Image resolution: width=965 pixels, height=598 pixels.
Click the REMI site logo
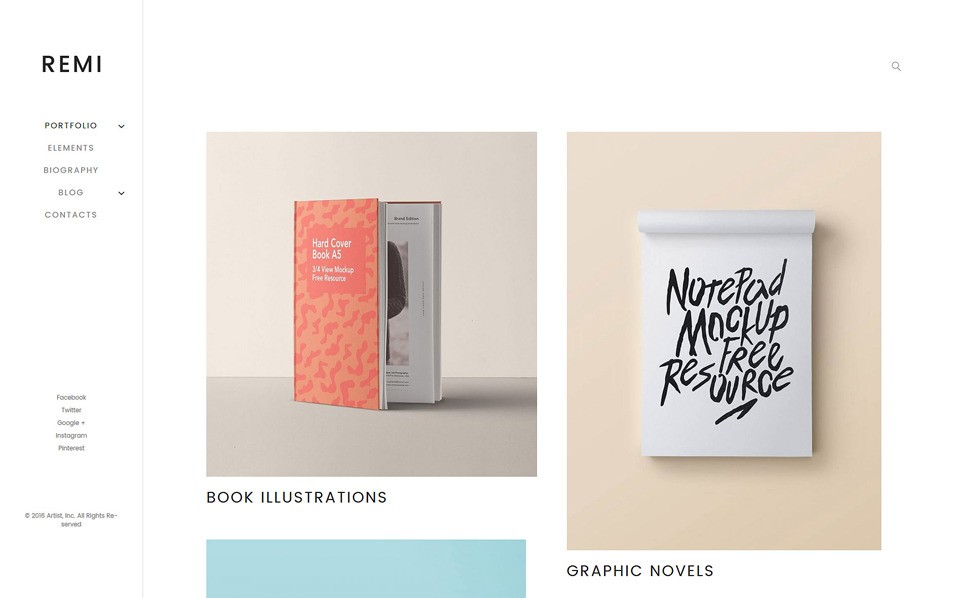pos(71,64)
